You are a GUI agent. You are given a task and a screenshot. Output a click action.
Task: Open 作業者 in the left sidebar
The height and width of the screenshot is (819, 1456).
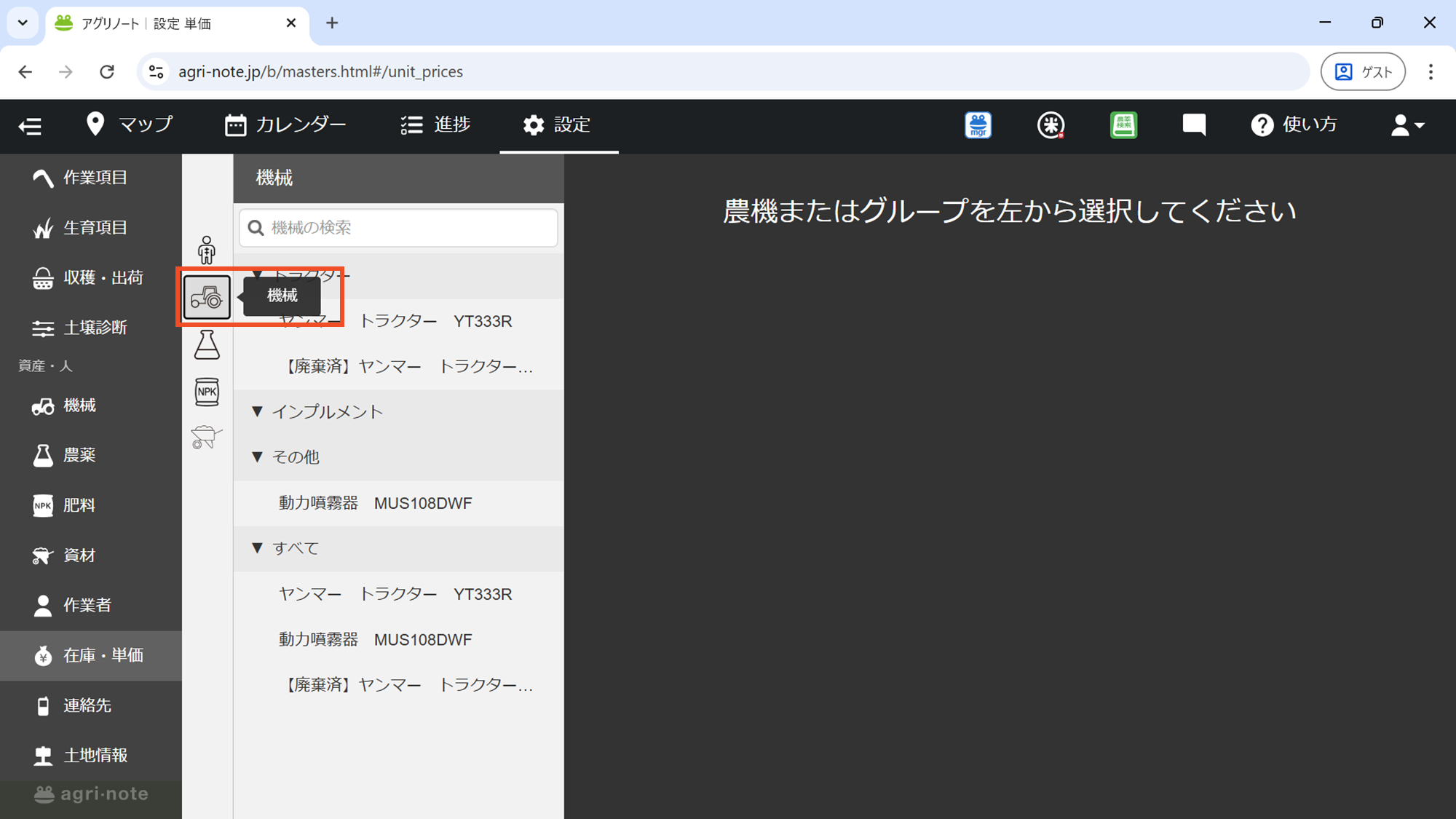pos(91,605)
